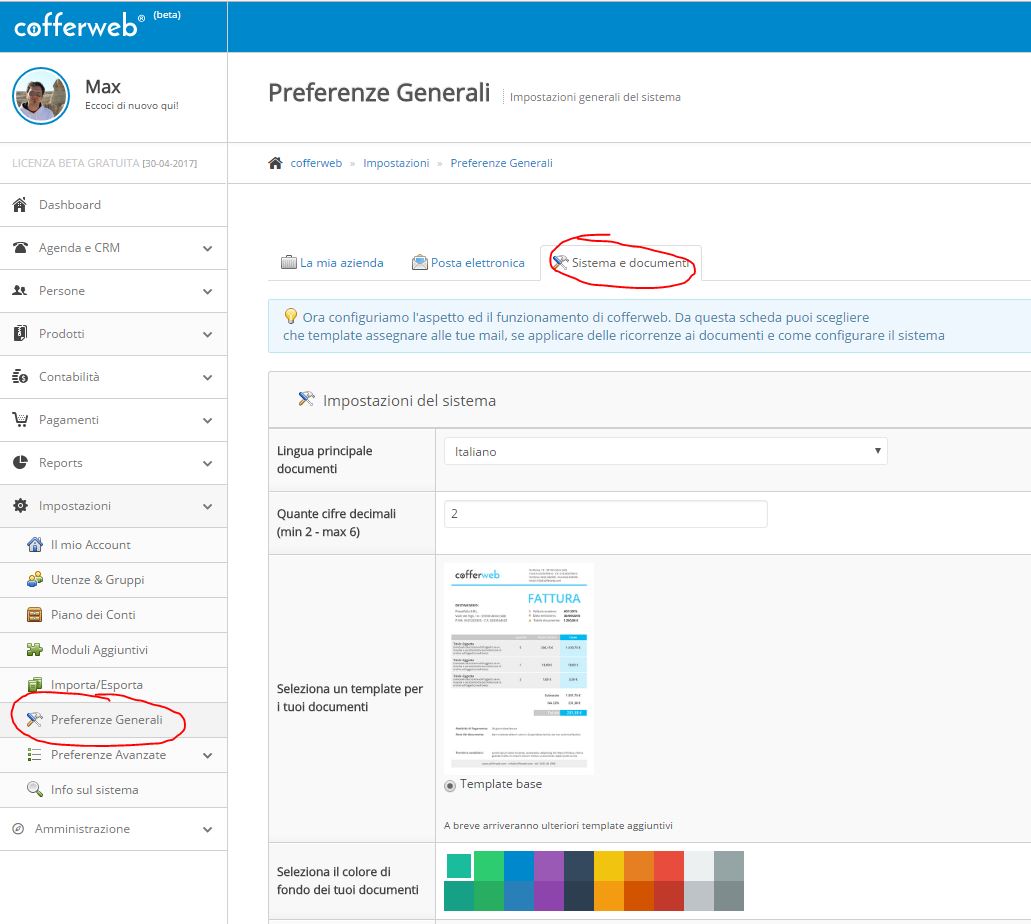Click the Impostazioni gear icon
This screenshot has width=1031, height=924.
20,506
